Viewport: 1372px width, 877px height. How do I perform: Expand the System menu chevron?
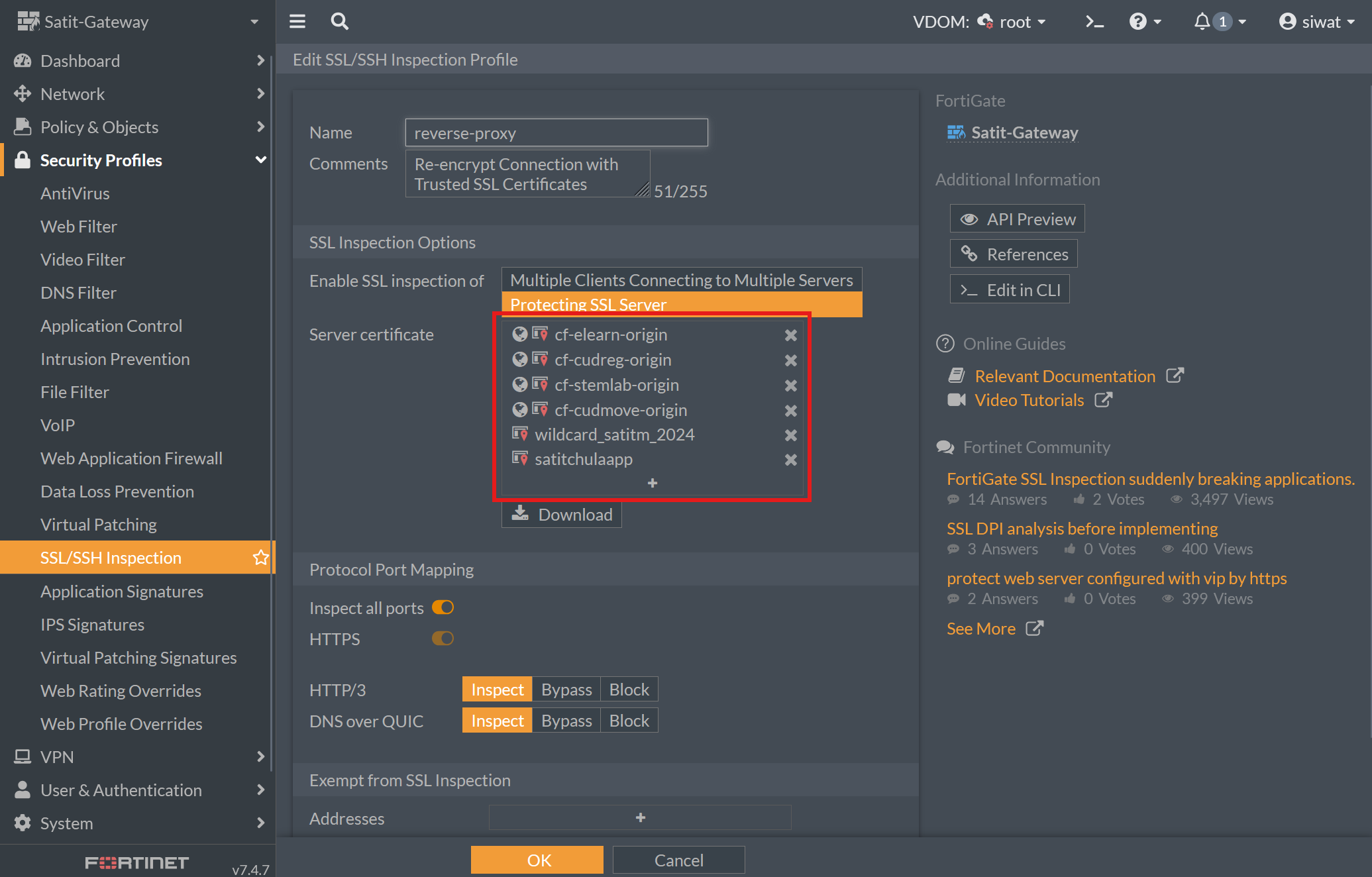260,823
